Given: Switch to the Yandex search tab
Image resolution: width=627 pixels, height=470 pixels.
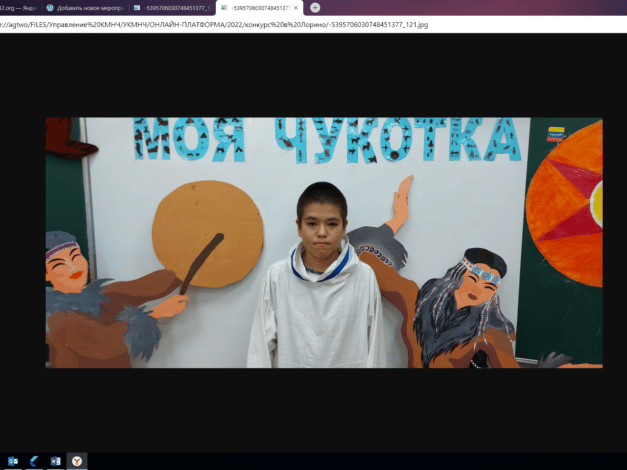Looking at the screenshot, I should point(18,7).
